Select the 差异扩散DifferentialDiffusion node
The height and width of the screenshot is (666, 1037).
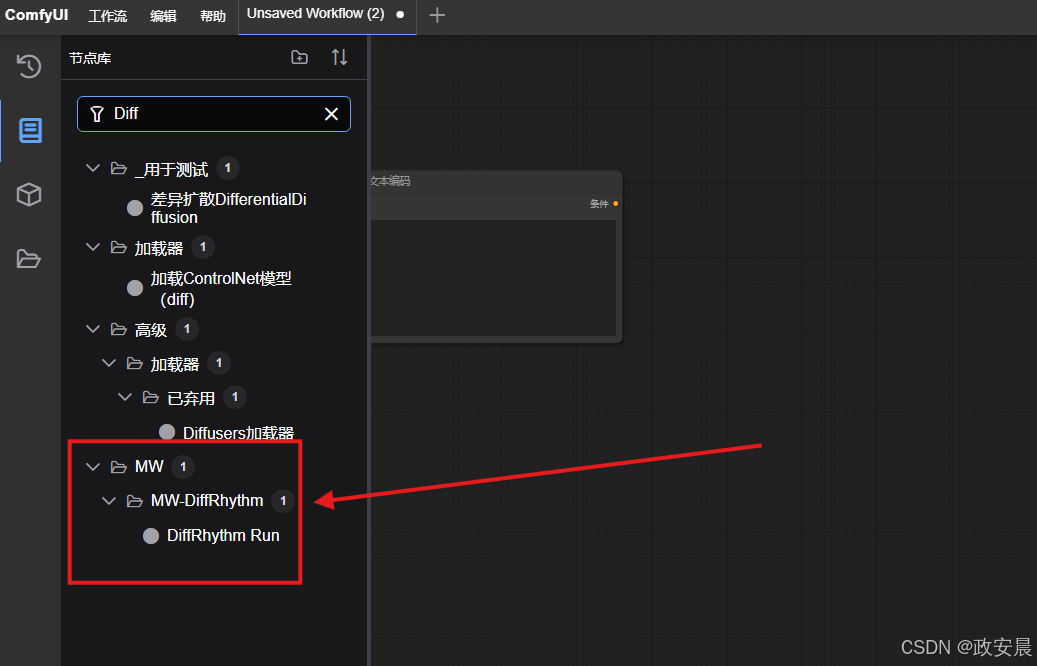[x=228, y=208]
